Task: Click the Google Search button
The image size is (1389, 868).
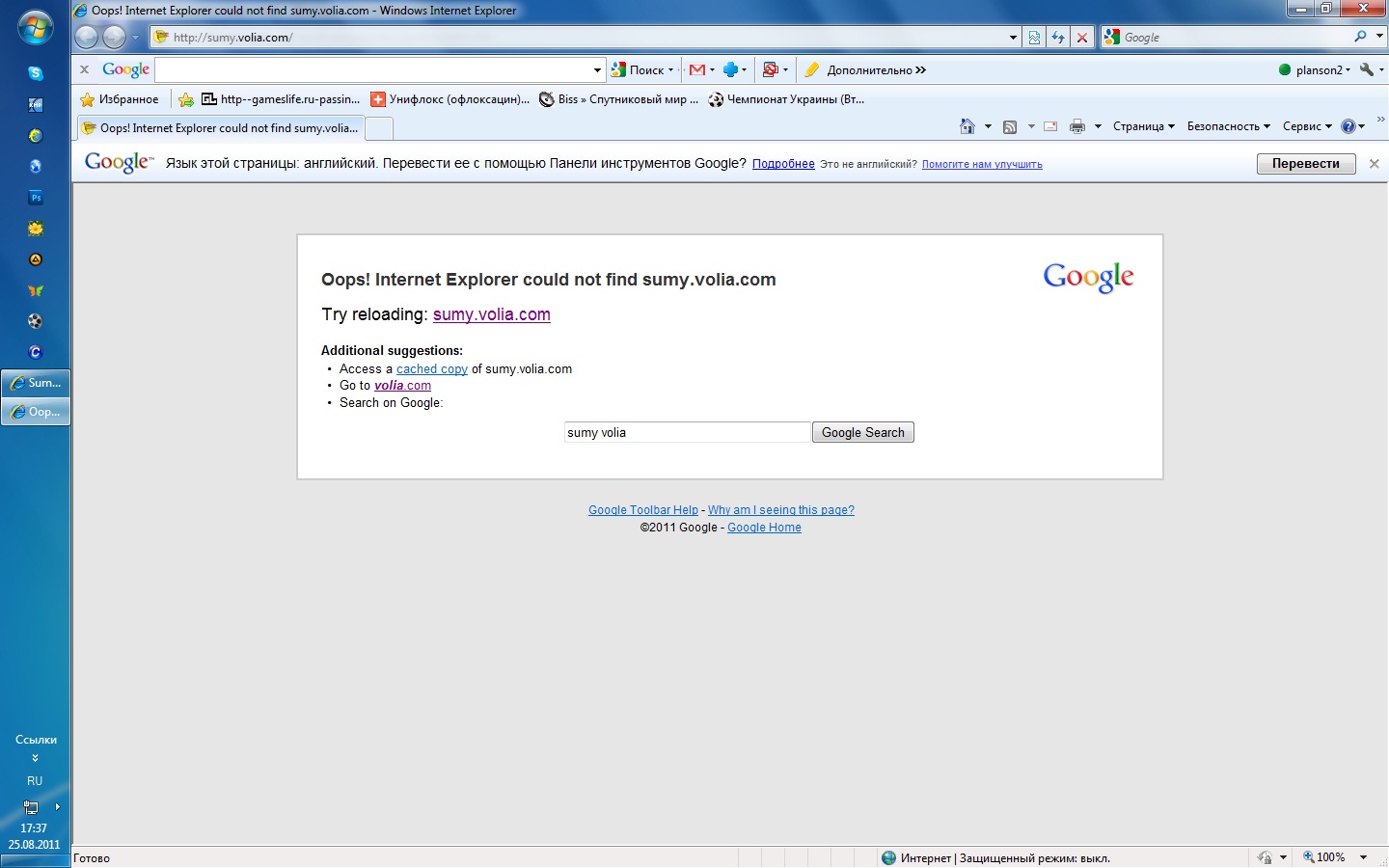Action: [x=862, y=433]
